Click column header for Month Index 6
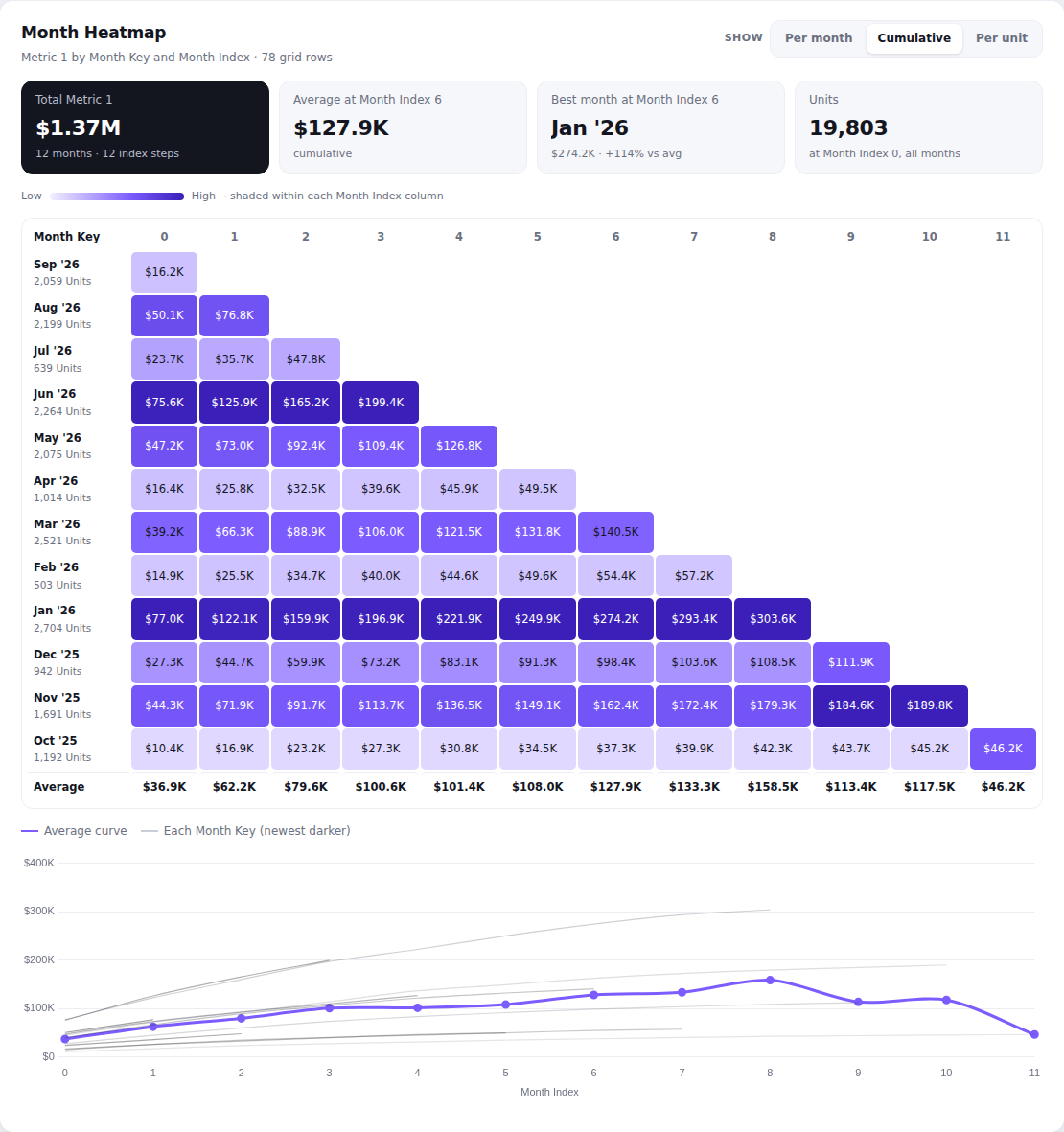The width and height of the screenshot is (1064, 1132). point(615,237)
